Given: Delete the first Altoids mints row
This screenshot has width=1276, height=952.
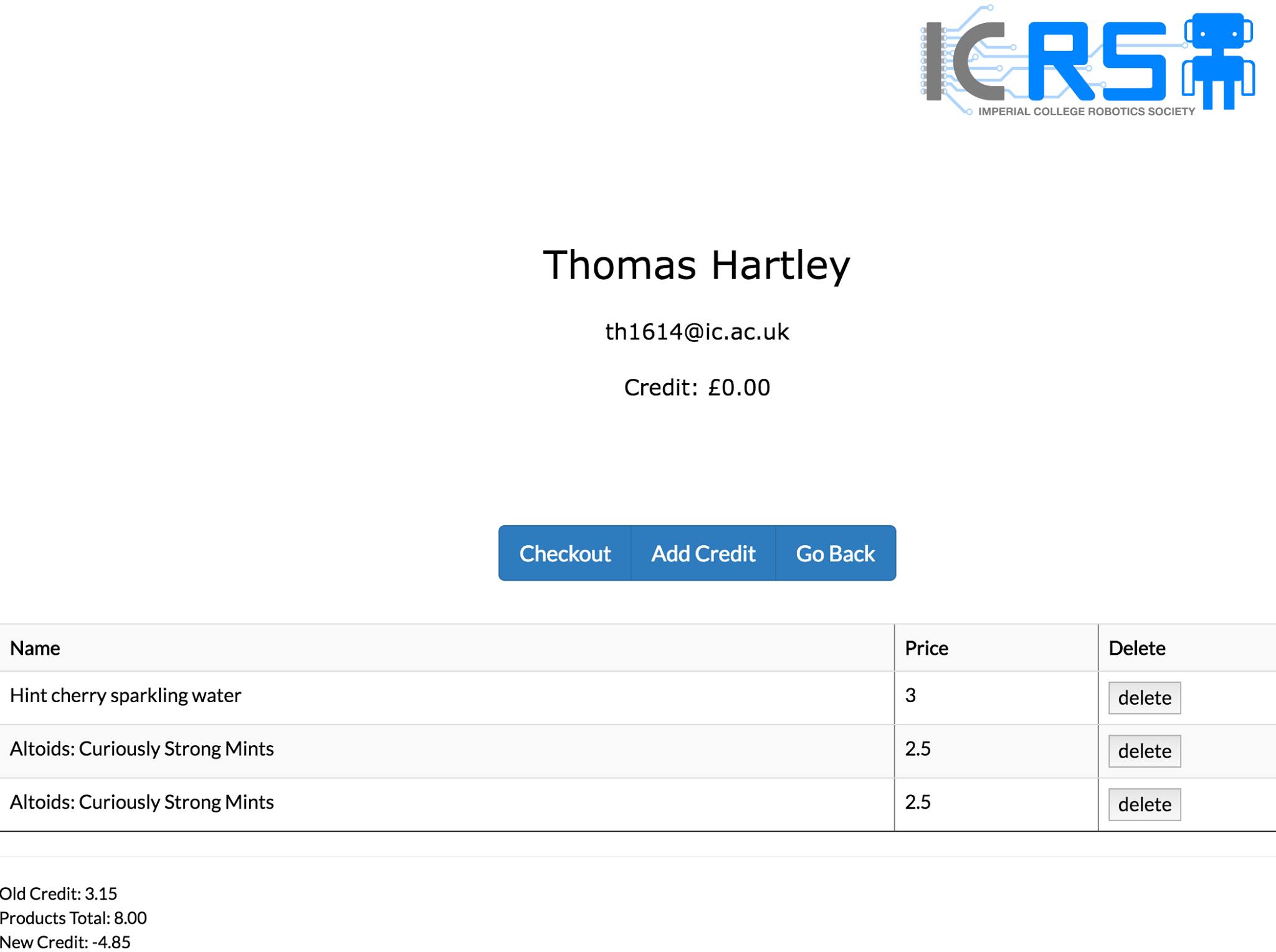Looking at the screenshot, I should (x=1144, y=751).
